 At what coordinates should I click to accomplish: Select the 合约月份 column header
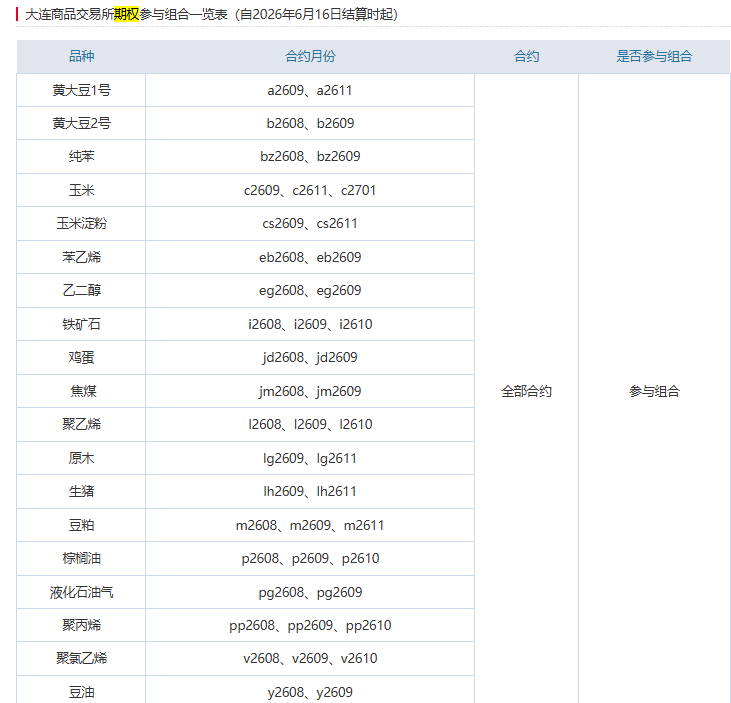pos(310,56)
